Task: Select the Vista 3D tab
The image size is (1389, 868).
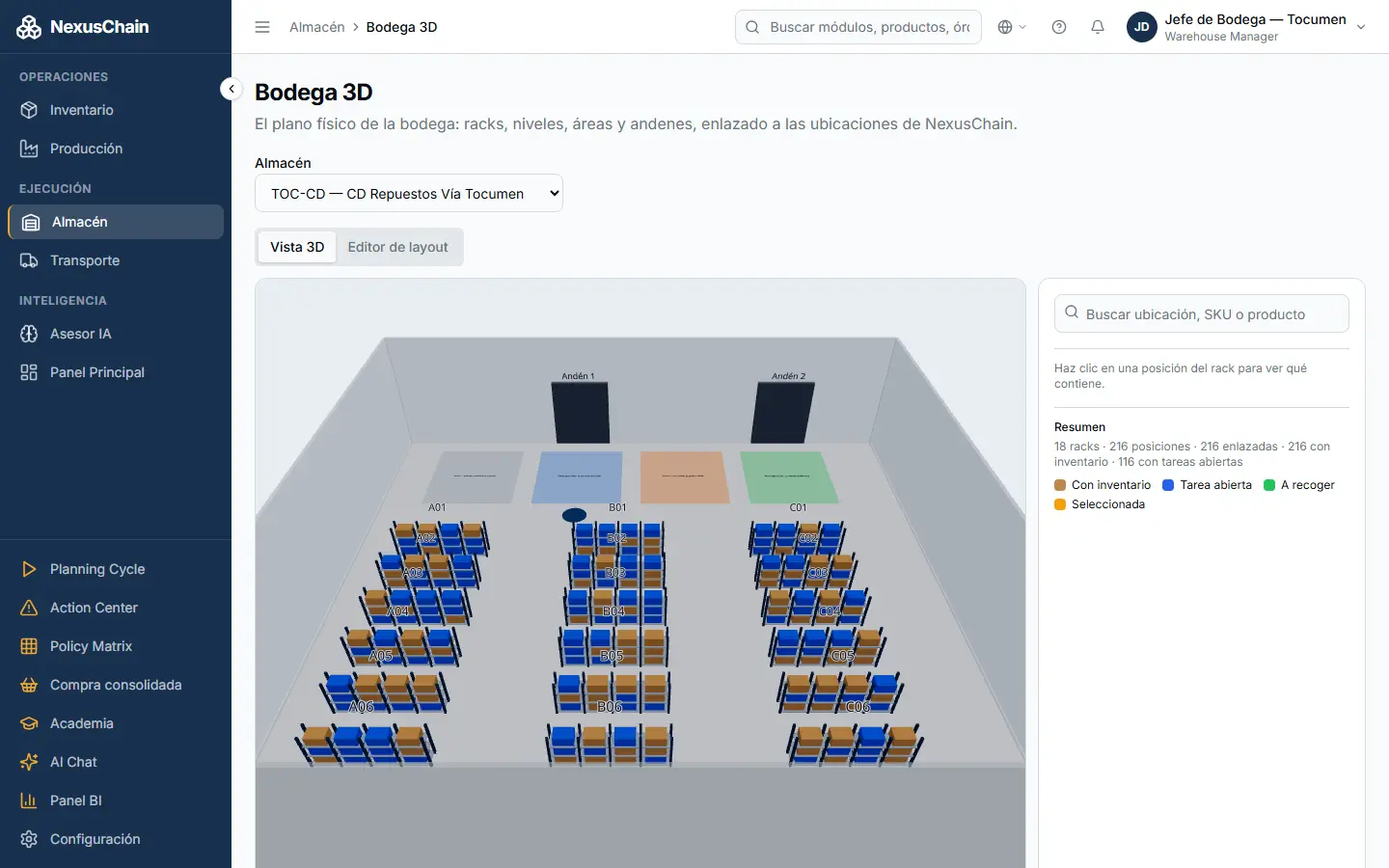Action: pos(297,247)
